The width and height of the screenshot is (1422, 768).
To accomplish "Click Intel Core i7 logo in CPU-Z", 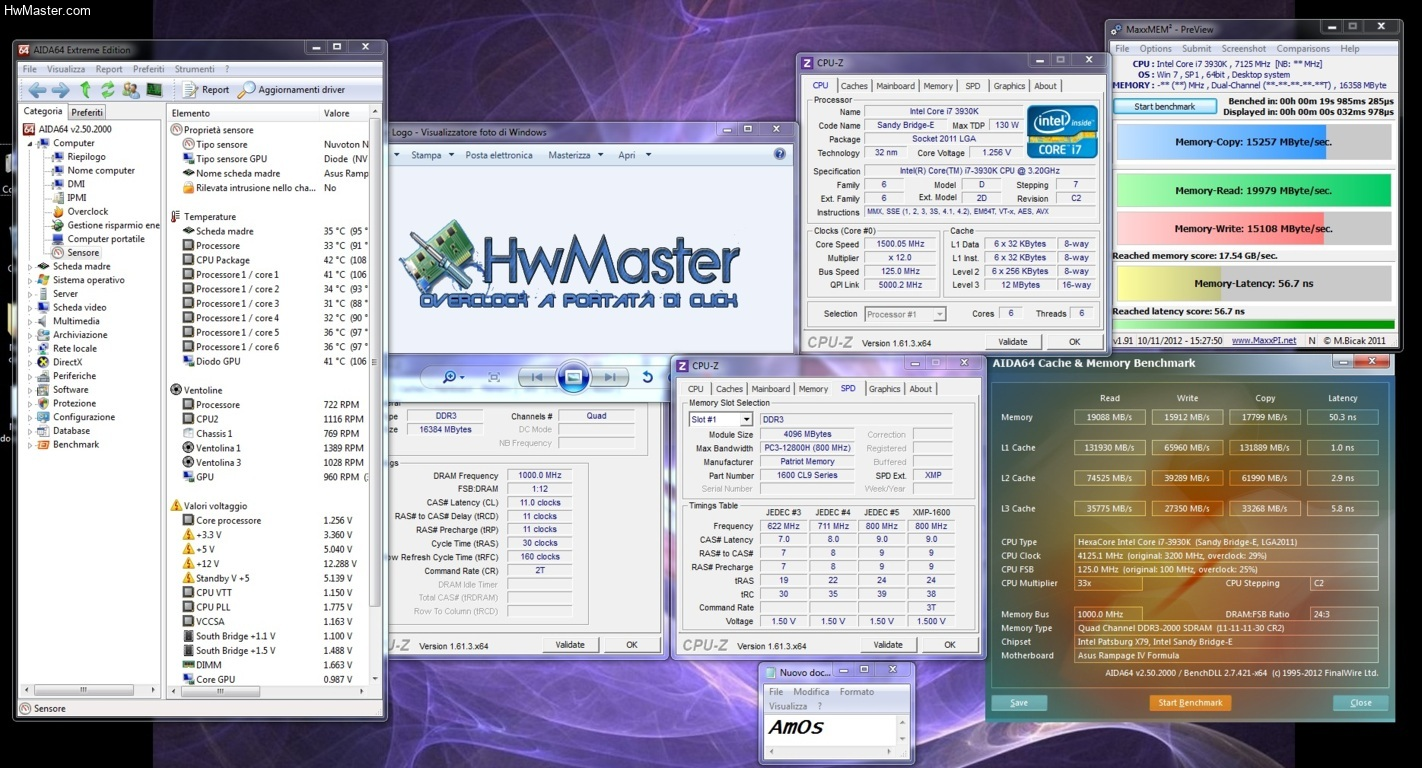I will pos(1062,131).
